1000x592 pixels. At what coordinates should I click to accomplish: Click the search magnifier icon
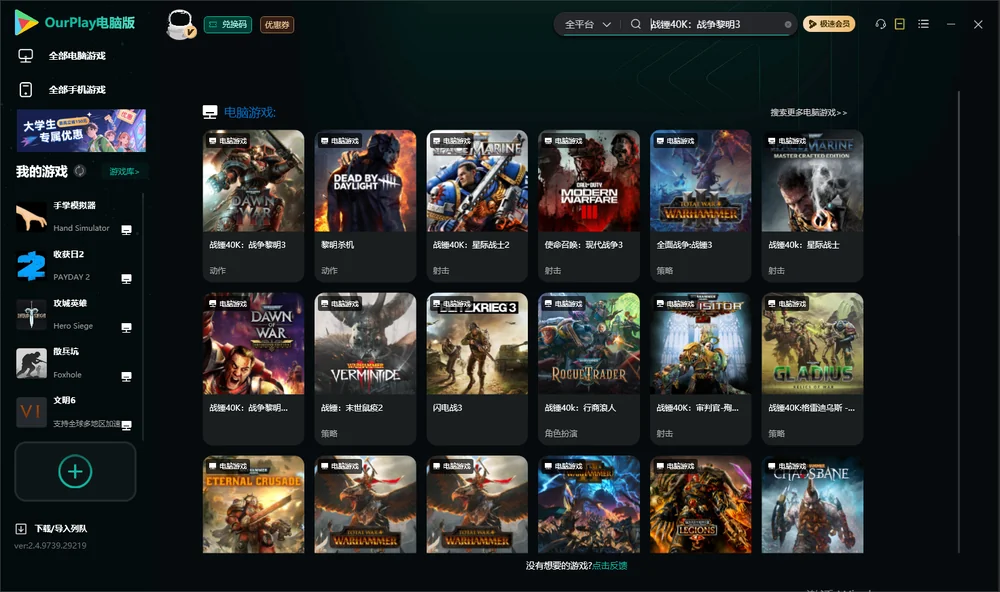point(636,24)
